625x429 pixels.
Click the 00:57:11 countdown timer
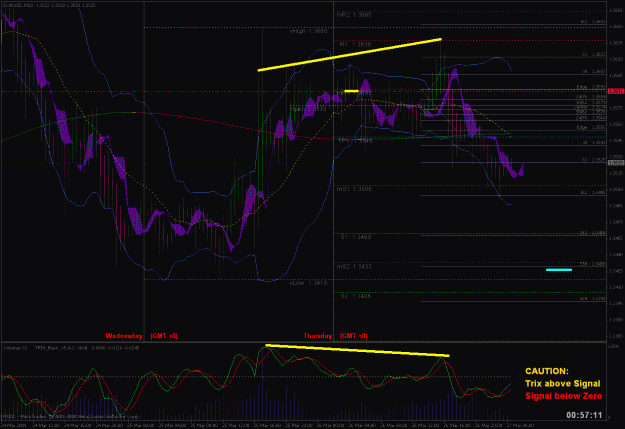click(x=584, y=415)
